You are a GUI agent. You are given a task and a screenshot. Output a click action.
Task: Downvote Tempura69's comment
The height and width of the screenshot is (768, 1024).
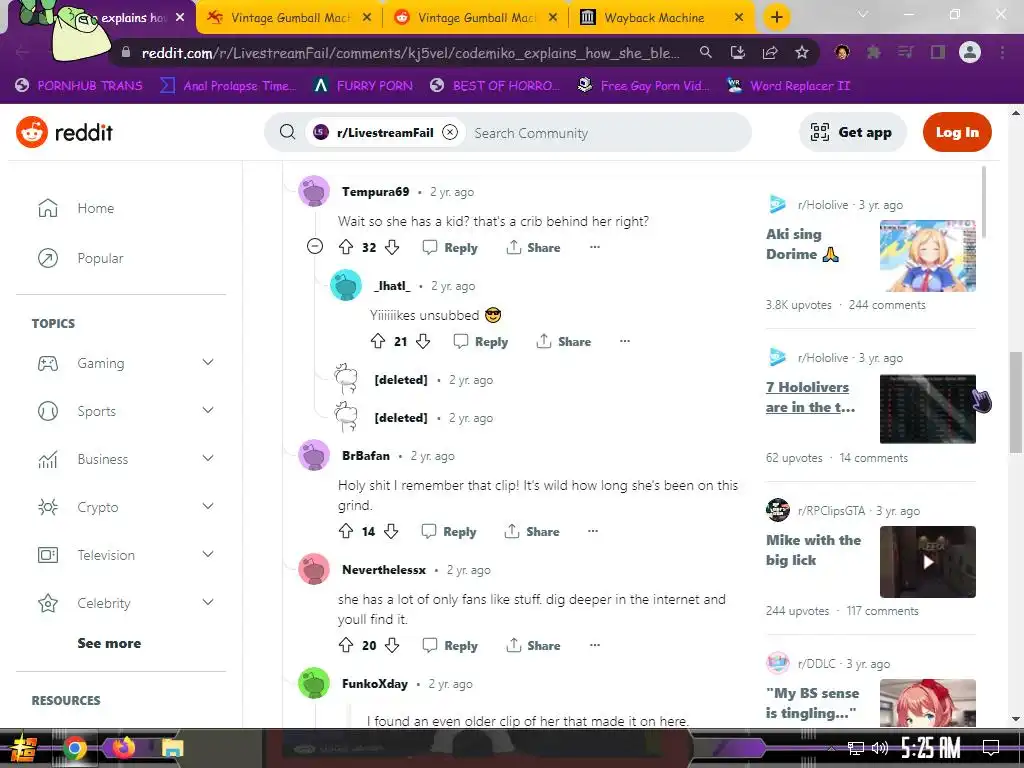[x=392, y=247]
